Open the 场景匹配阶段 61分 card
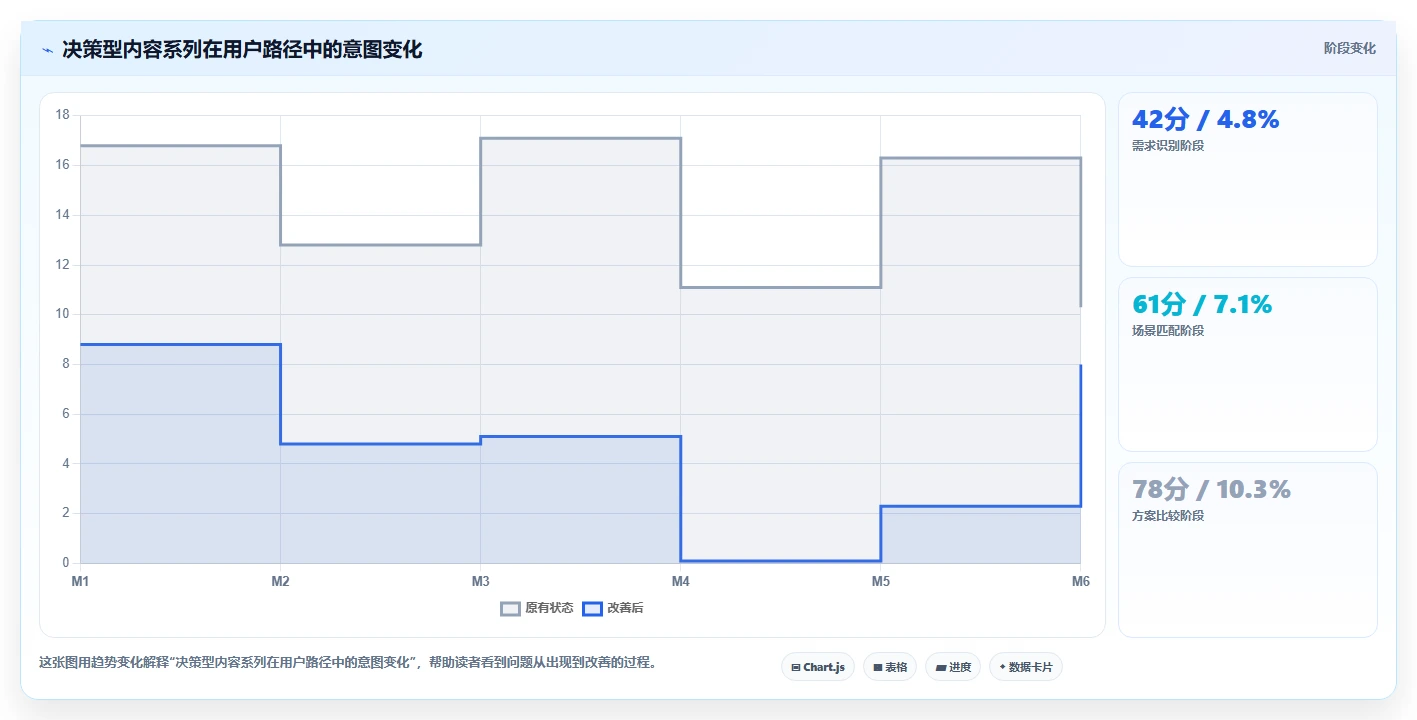1417x720 pixels. (1247, 365)
